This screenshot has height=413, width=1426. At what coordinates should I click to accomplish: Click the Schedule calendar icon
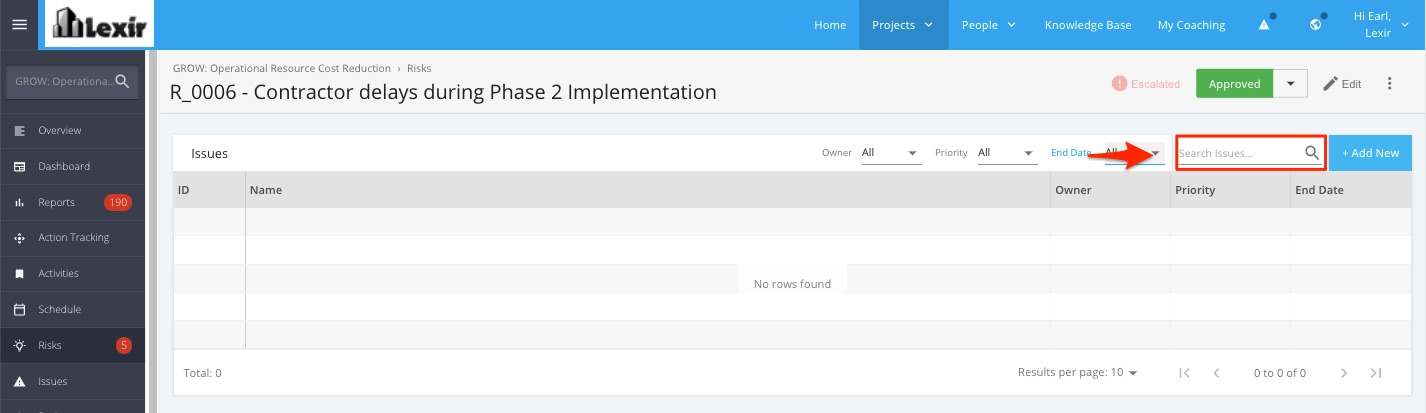(x=19, y=310)
